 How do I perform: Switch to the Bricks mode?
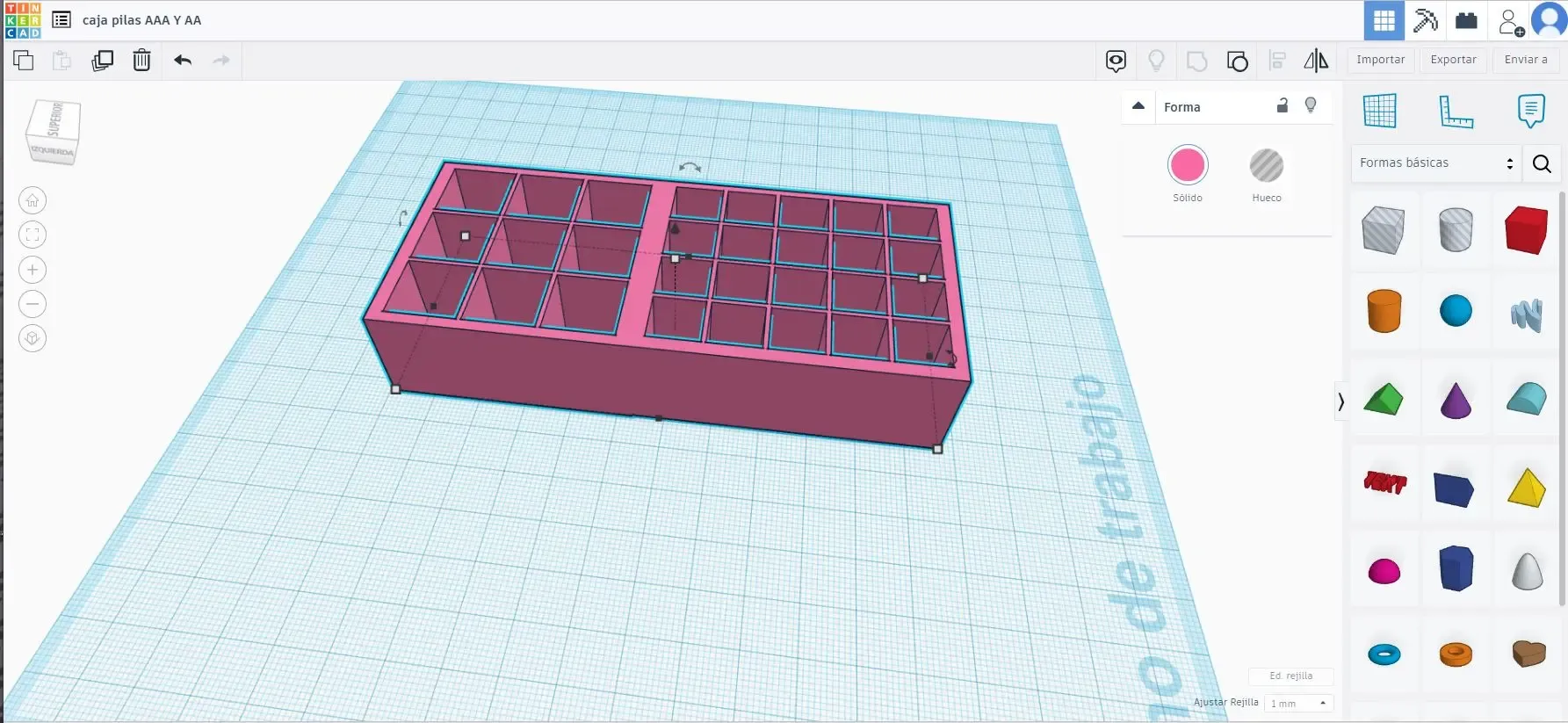tap(1466, 20)
